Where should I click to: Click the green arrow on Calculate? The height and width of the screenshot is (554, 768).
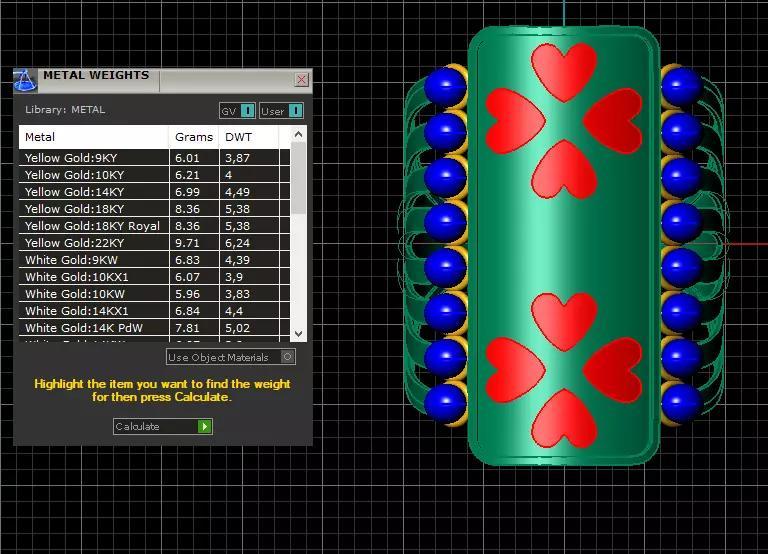coord(205,426)
